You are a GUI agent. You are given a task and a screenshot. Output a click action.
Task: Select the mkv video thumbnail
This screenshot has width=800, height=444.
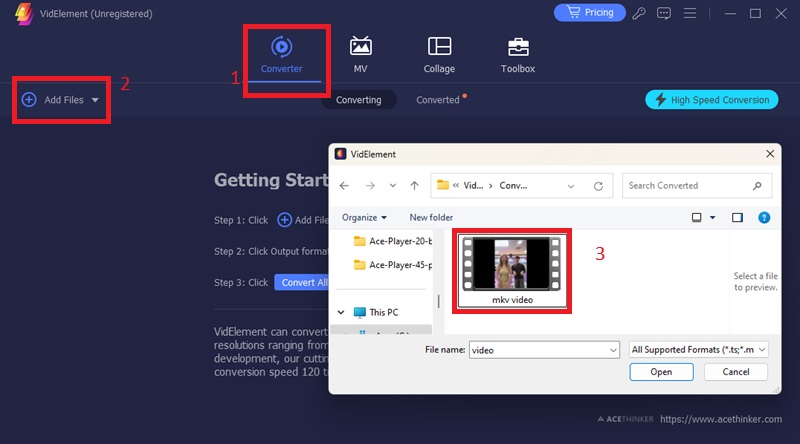click(x=512, y=271)
